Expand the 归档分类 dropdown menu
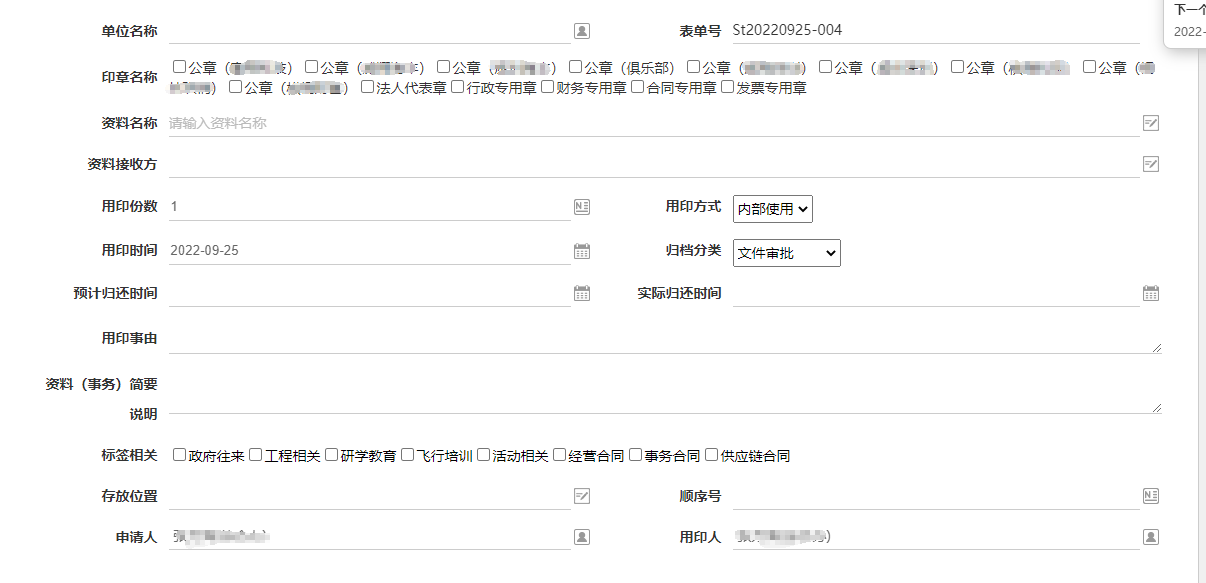This screenshot has width=1206, height=583. (786, 252)
